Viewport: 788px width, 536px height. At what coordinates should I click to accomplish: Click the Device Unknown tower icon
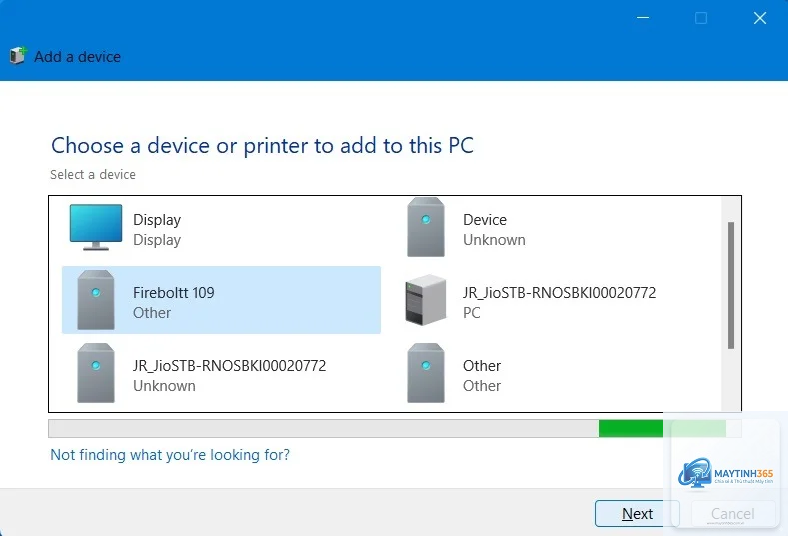(x=426, y=227)
